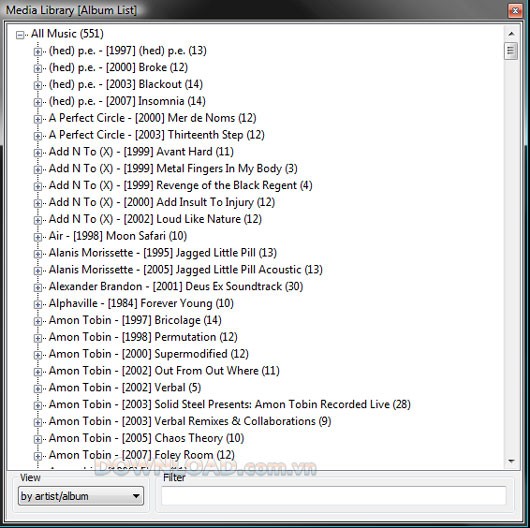Expand Amon Tobin Foley Room node

tap(38, 456)
